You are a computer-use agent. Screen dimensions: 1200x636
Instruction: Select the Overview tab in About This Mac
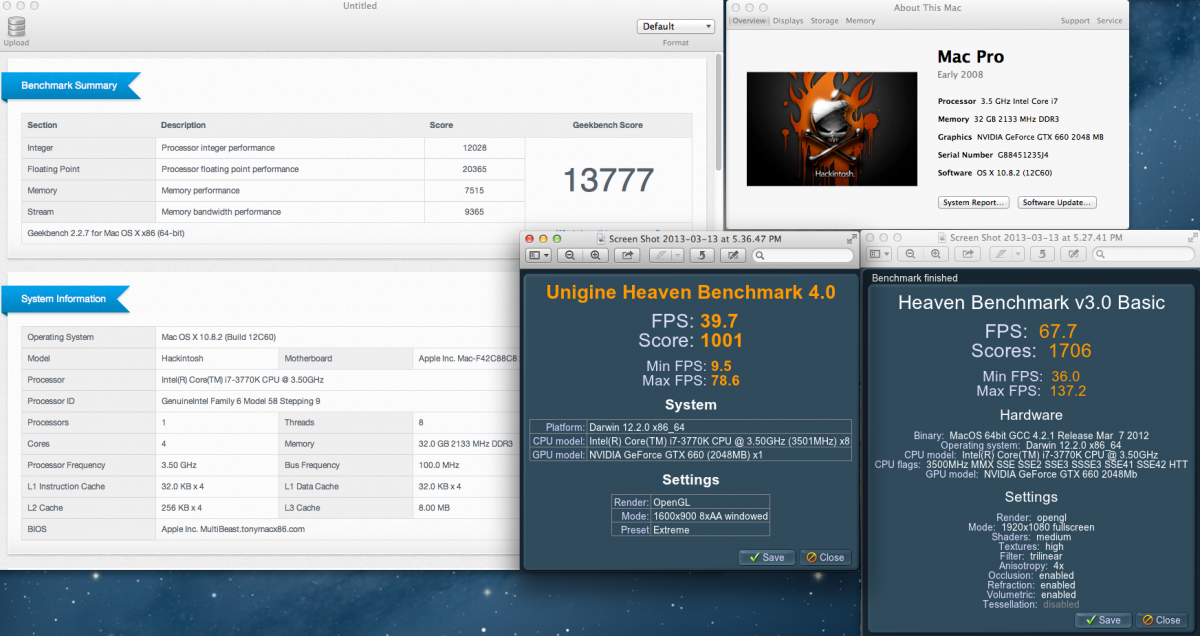tap(749, 21)
